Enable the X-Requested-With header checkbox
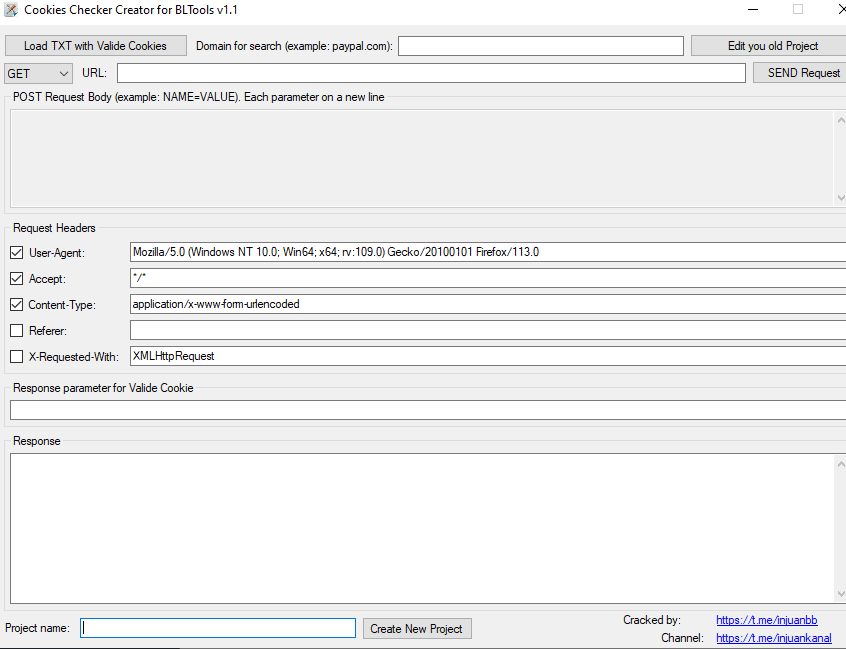 (17, 356)
